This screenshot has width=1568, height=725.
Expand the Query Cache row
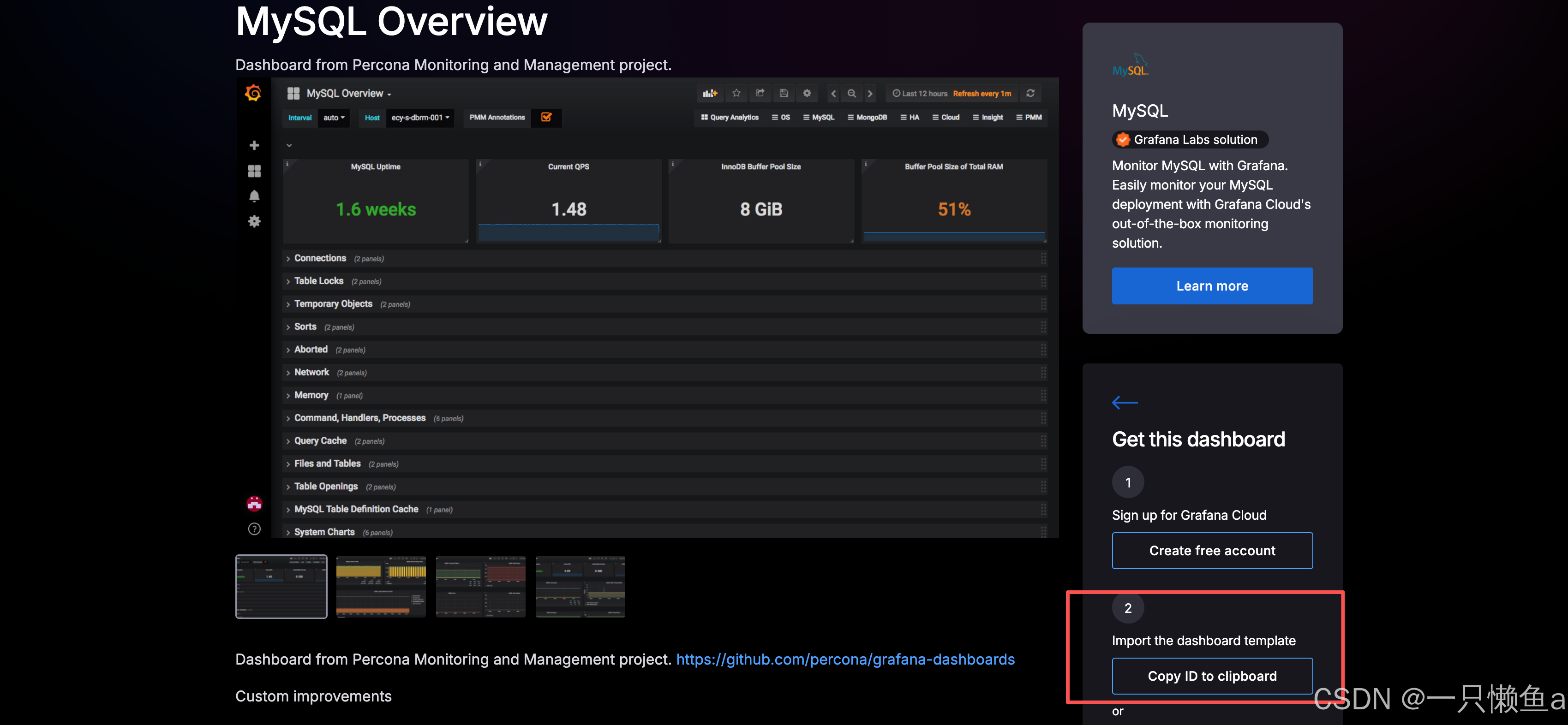(320, 440)
